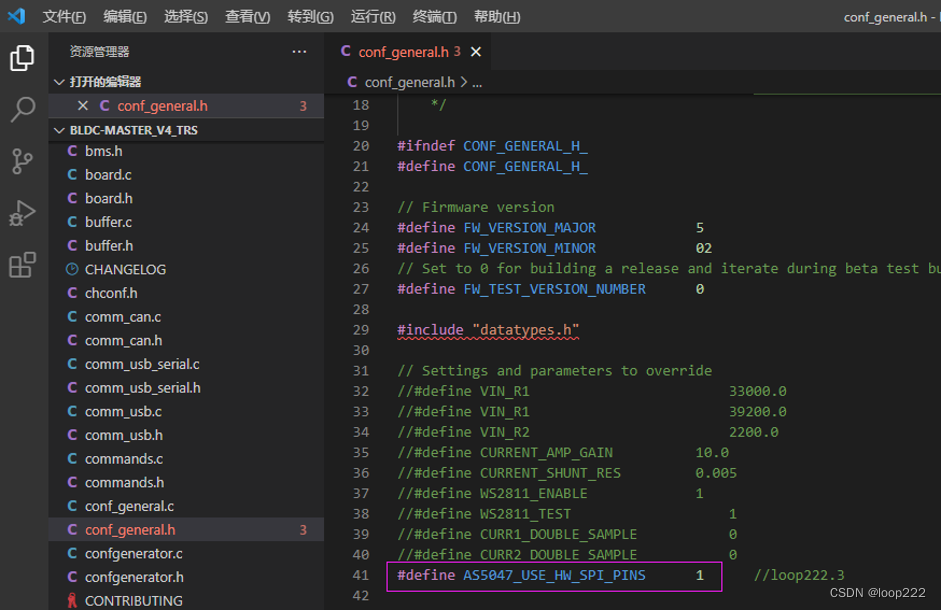This screenshot has height=610, width=942.
Task: Open the 终端(T) menu
Action: 434,17
